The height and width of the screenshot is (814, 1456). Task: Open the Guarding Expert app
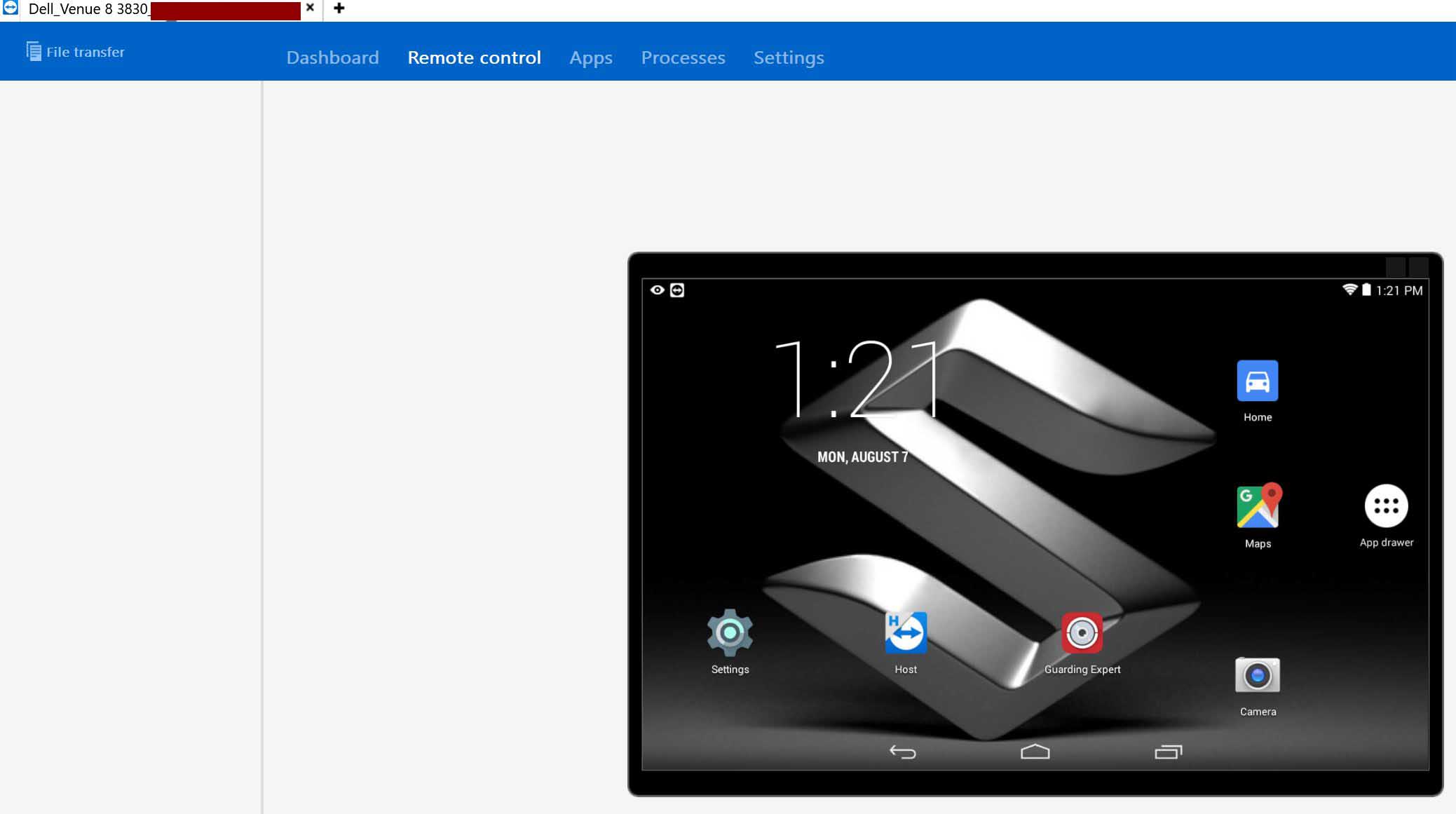click(1082, 633)
